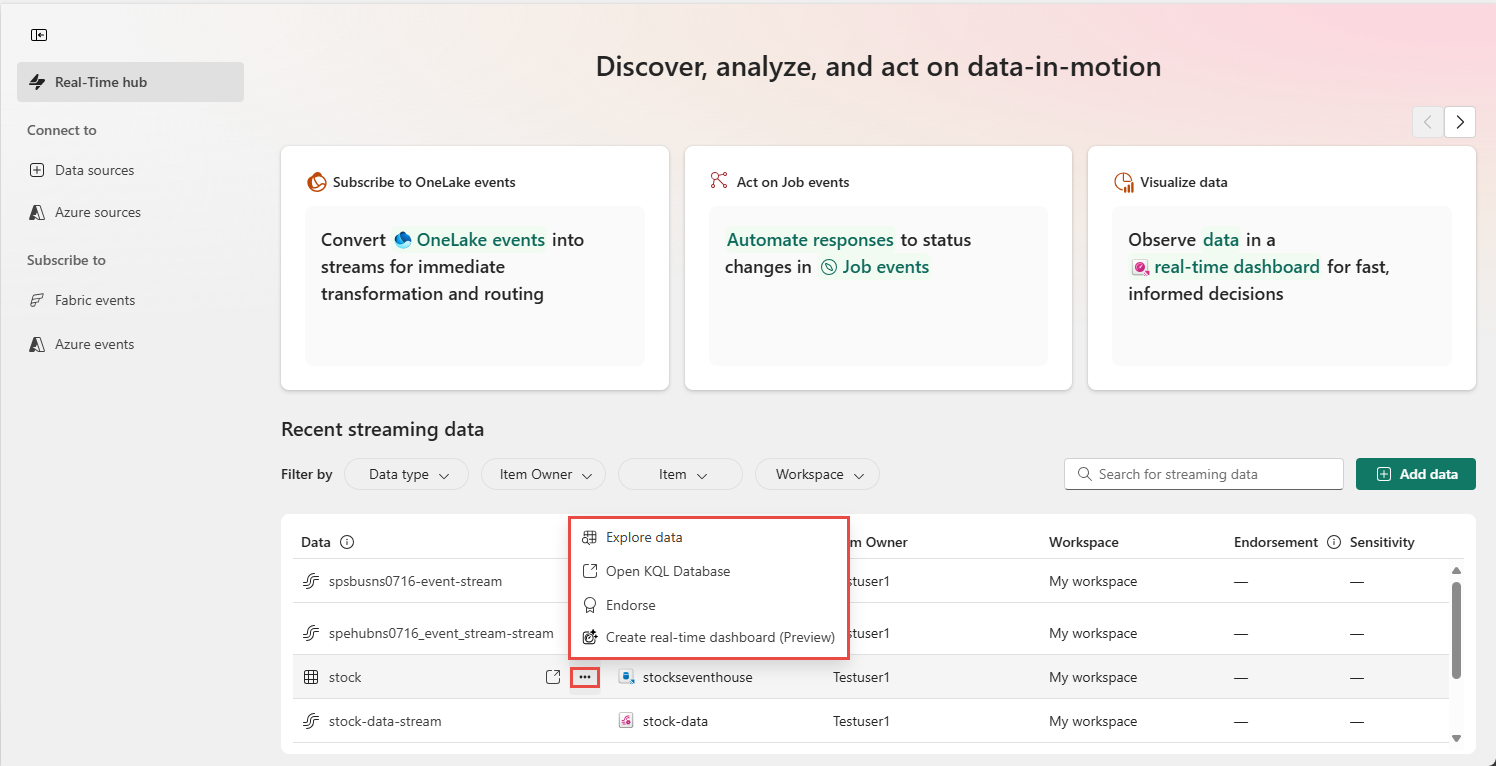Click the Data sources plus icon
Viewport: 1496px width, 766px height.
pos(37,170)
